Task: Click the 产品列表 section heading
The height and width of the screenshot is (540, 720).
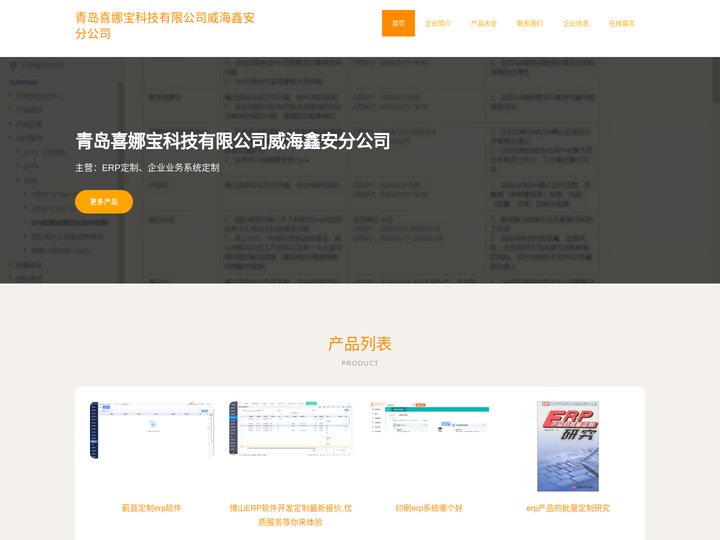Action: click(360, 343)
